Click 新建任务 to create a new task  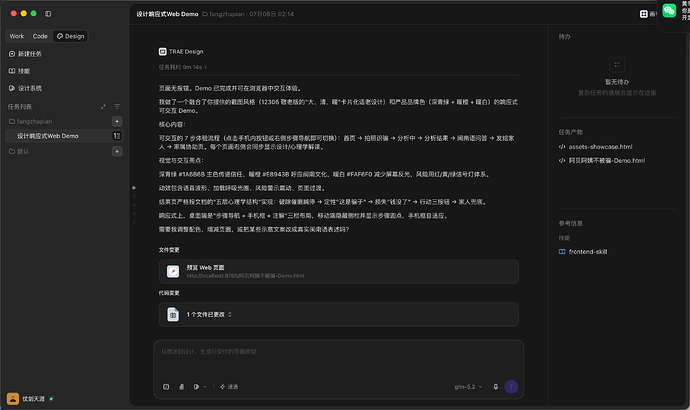click(x=26, y=54)
